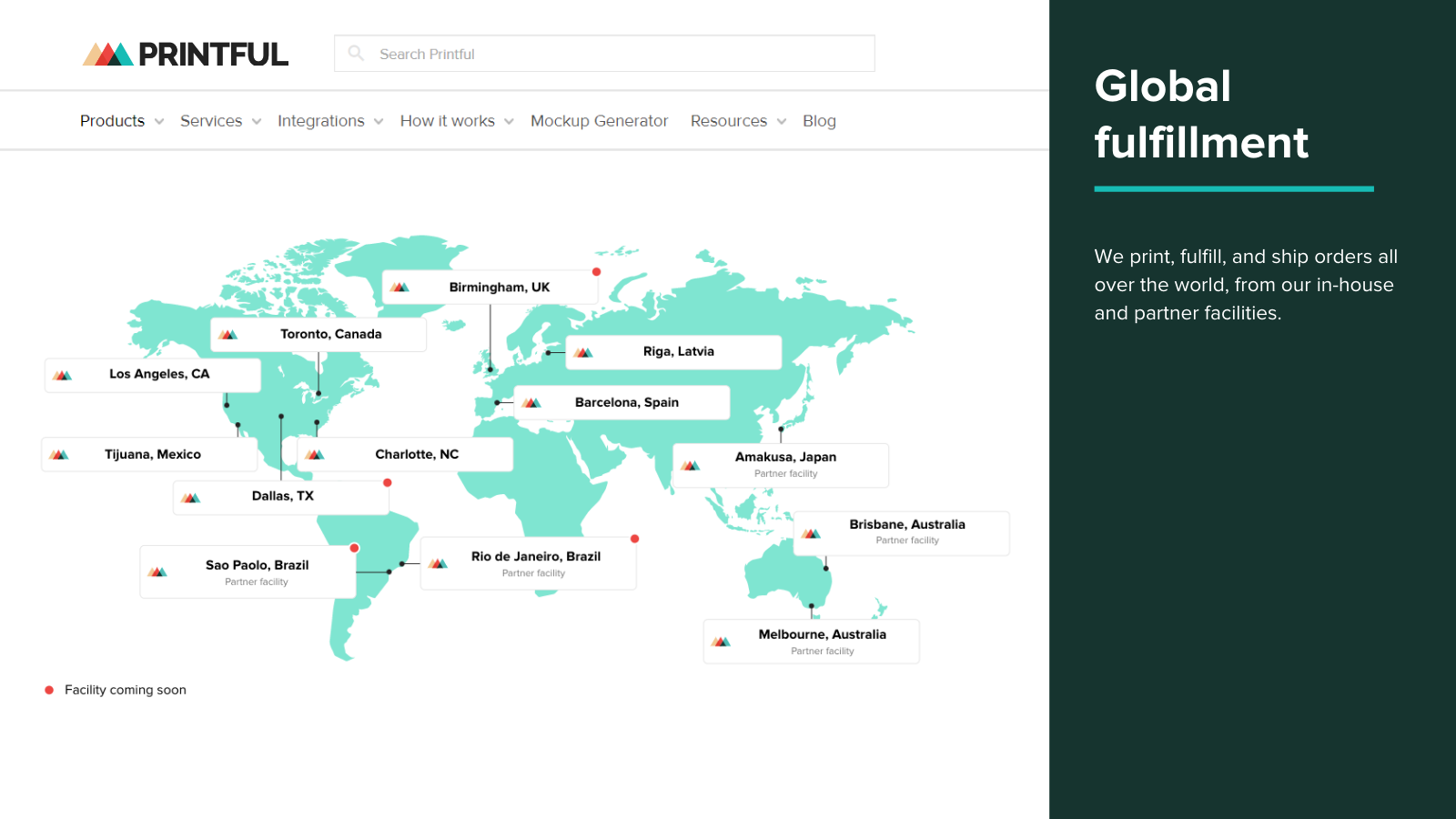
Task: Click the Printful icon on Barcelona, Spain card
Action: point(532,402)
